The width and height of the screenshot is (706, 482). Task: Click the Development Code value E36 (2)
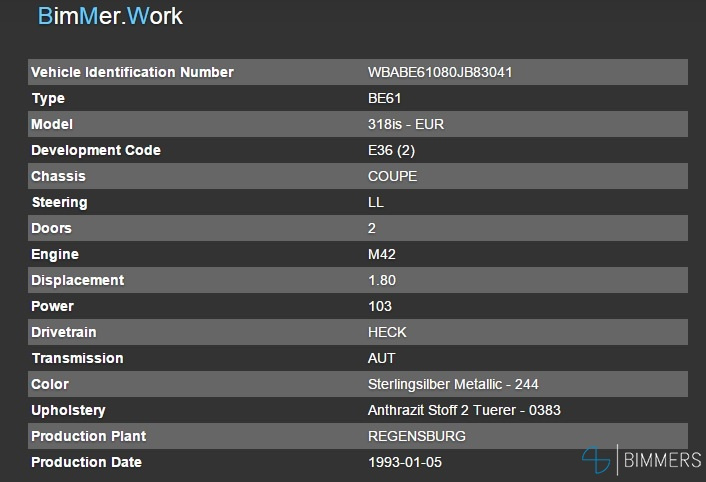click(x=393, y=150)
